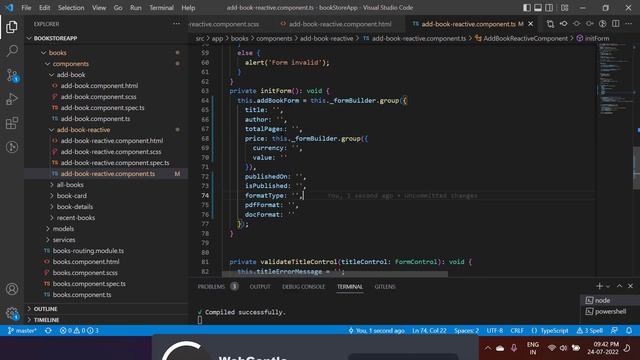Image resolution: width=640 pixels, height=360 pixels.
Task: Expand the OUTLINE section
Action: pyautogui.click(x=45, y=309)
